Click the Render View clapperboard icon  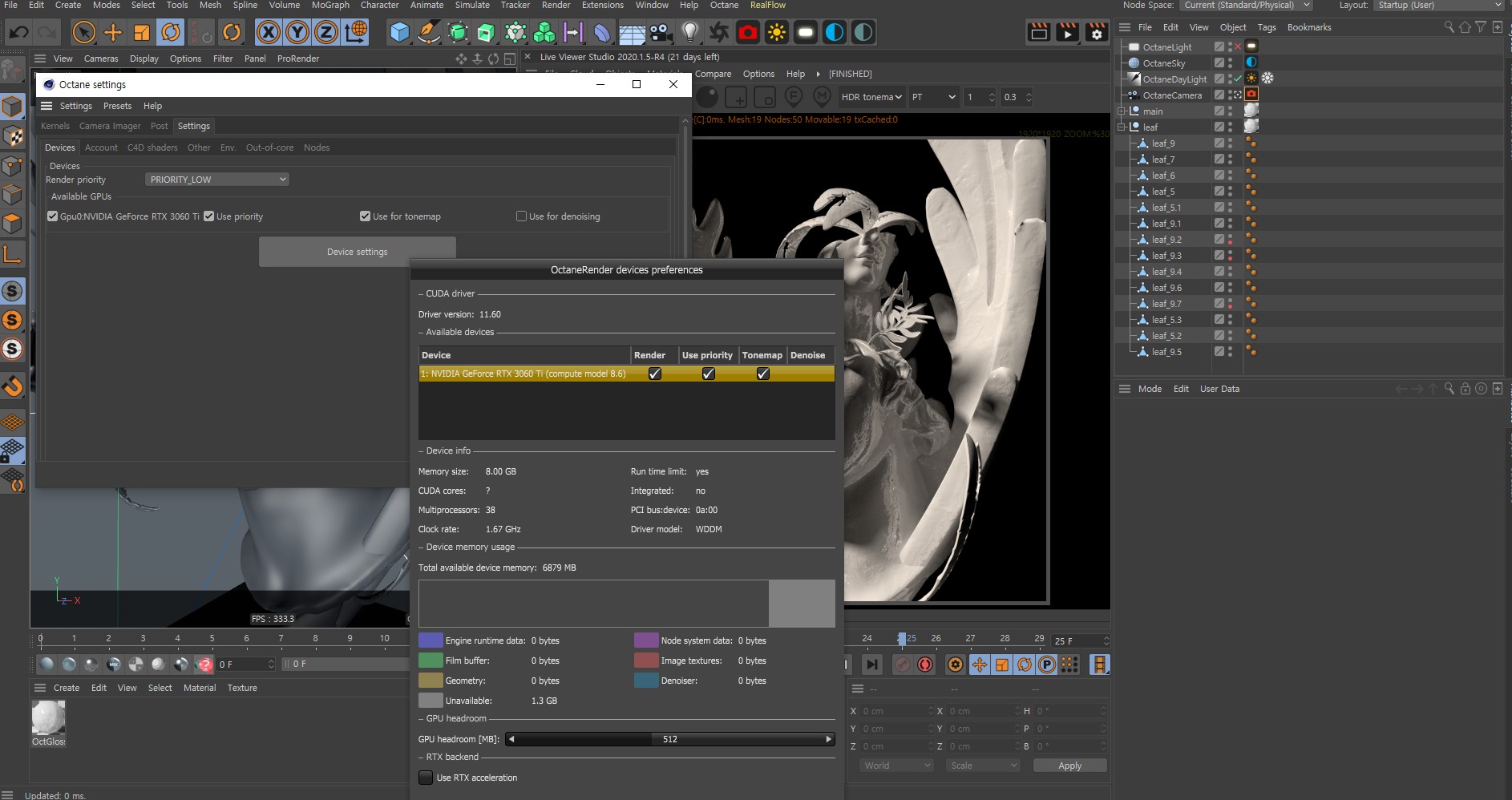[1039, 32]
